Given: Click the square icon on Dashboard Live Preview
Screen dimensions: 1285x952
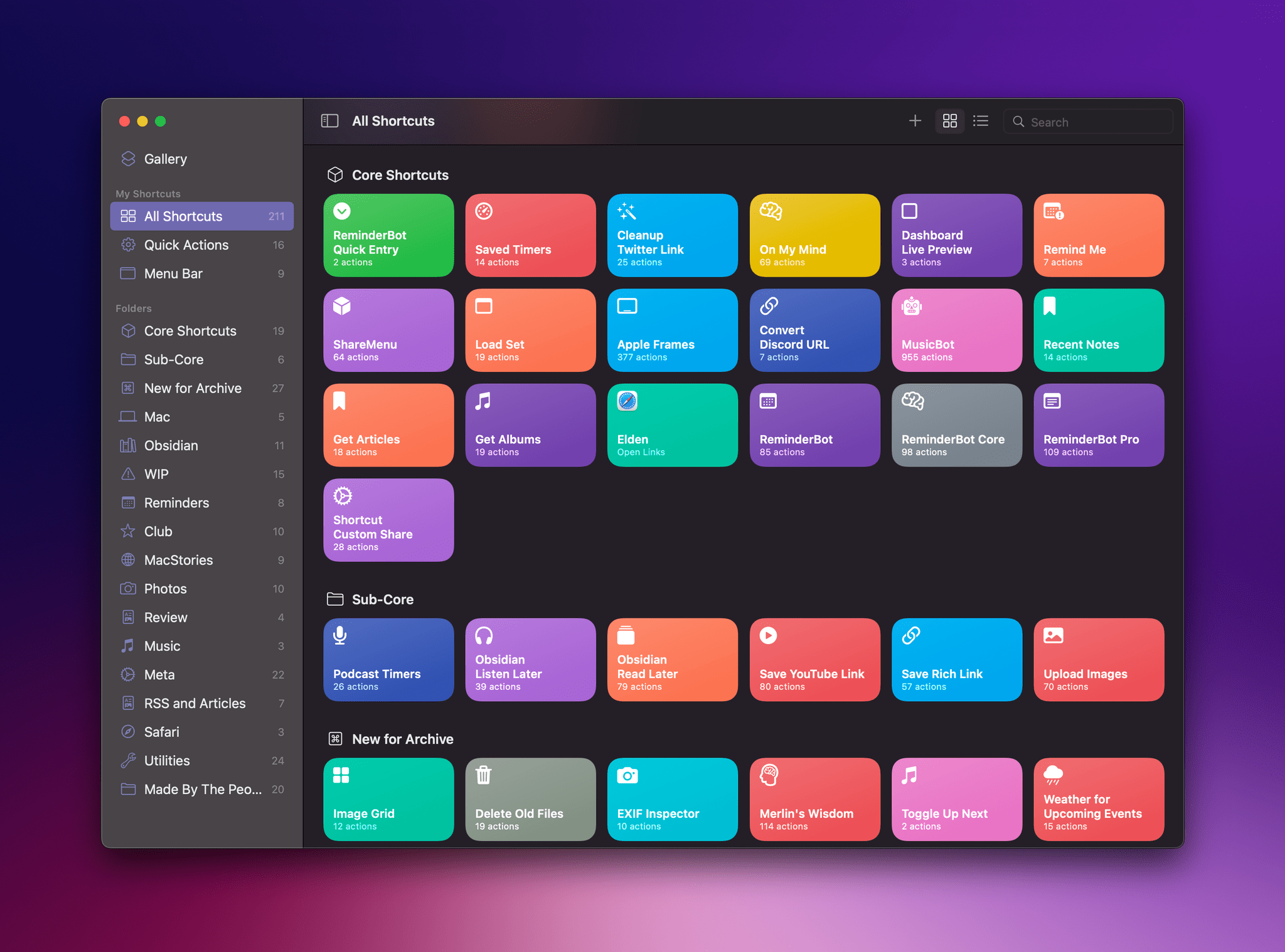Looking at the screenshot, I should click(909, 211).
